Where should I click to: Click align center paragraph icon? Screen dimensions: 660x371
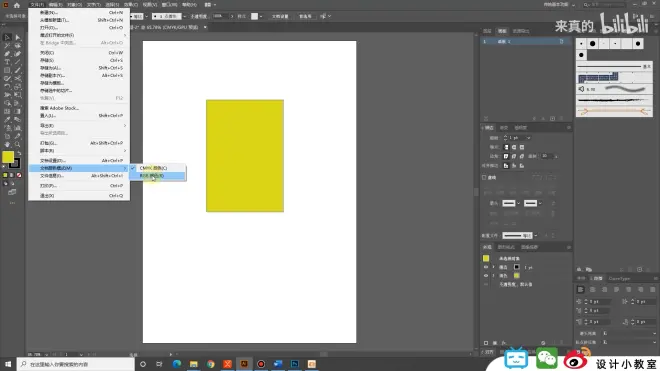tap(593, 290)
